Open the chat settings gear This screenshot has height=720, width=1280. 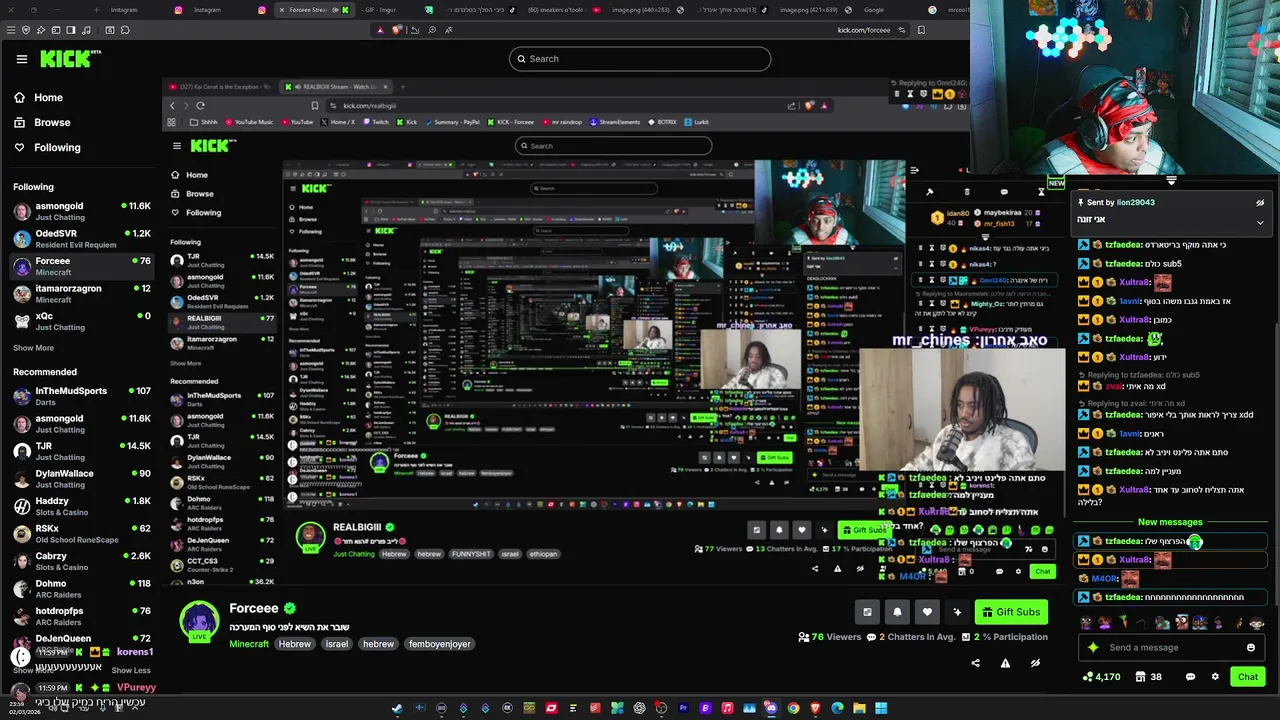1215,677
